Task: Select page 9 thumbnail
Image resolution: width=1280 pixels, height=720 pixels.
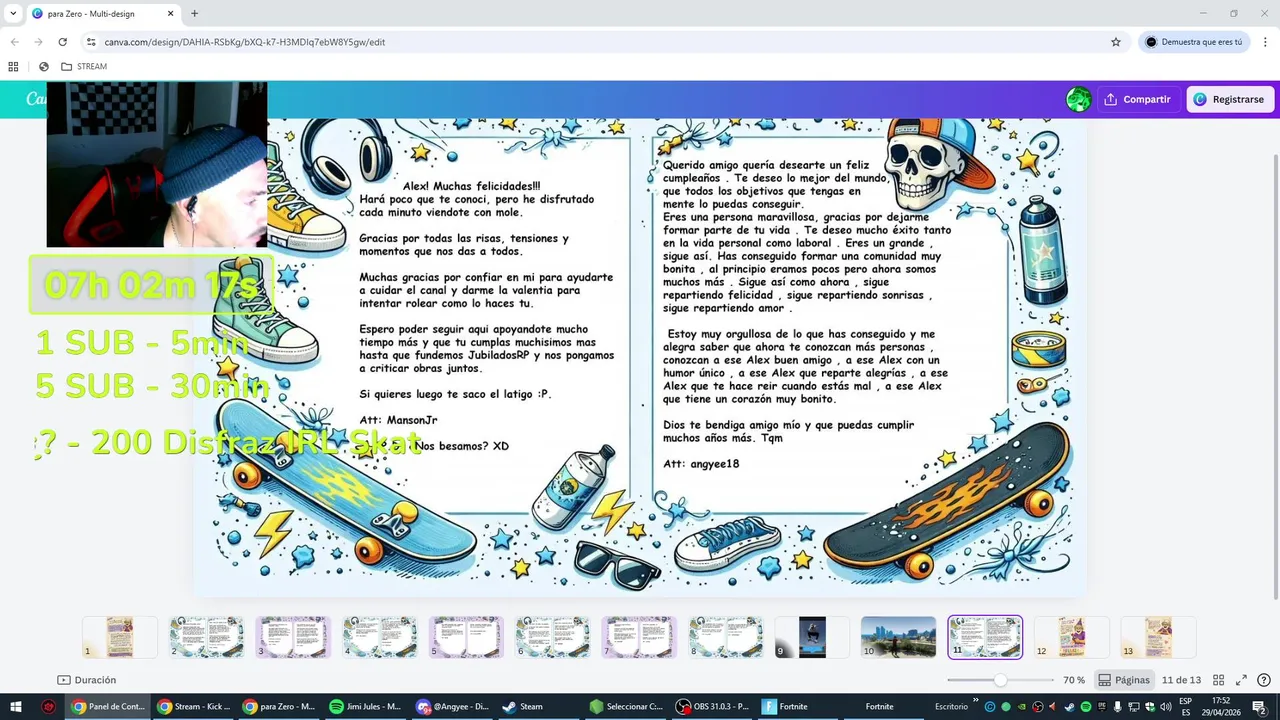Action: pyautogui.click(x=812, y=637)
